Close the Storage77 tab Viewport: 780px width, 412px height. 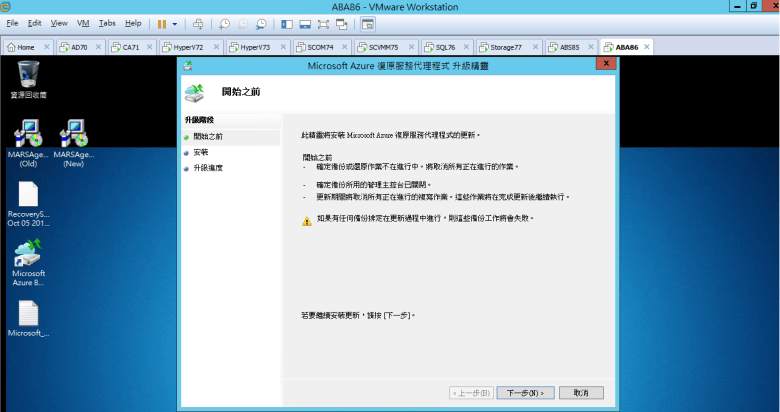coord(538,47)
